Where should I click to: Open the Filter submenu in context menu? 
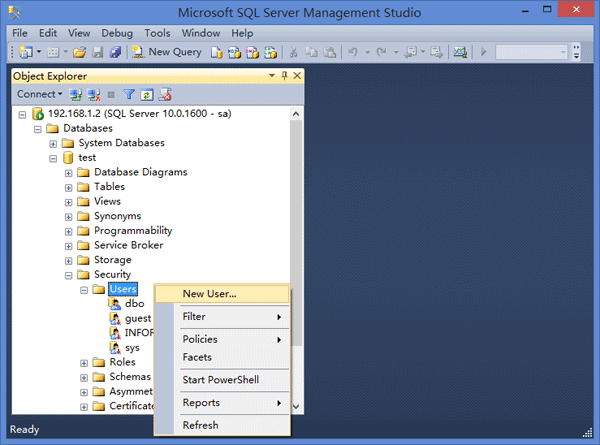click(x=222, y=316)
